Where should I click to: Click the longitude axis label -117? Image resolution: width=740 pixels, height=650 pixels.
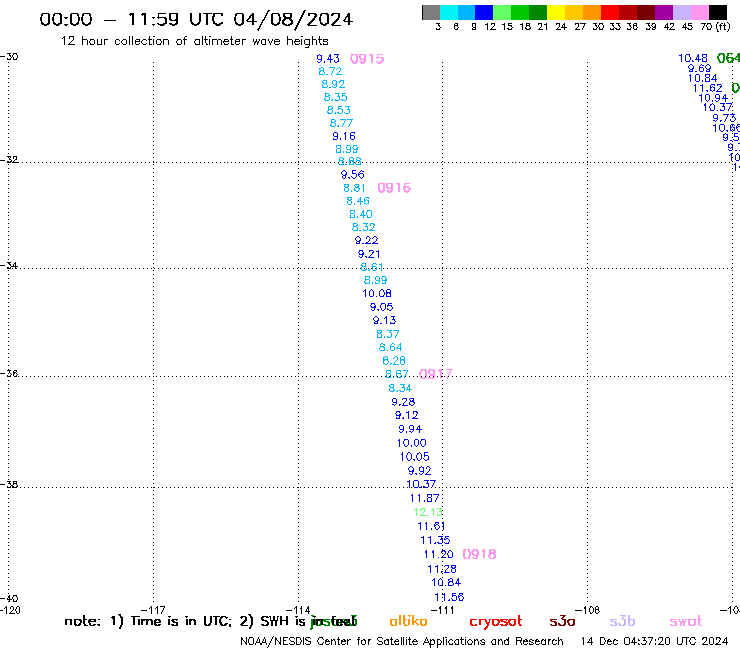coord(153,610)
